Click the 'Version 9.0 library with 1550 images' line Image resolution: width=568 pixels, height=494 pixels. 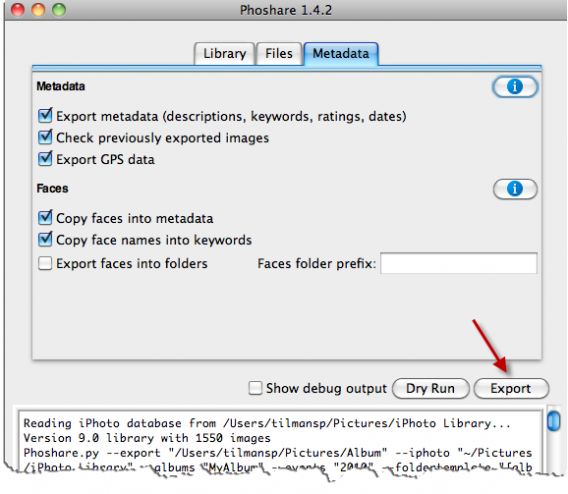[x=147, y=438]
